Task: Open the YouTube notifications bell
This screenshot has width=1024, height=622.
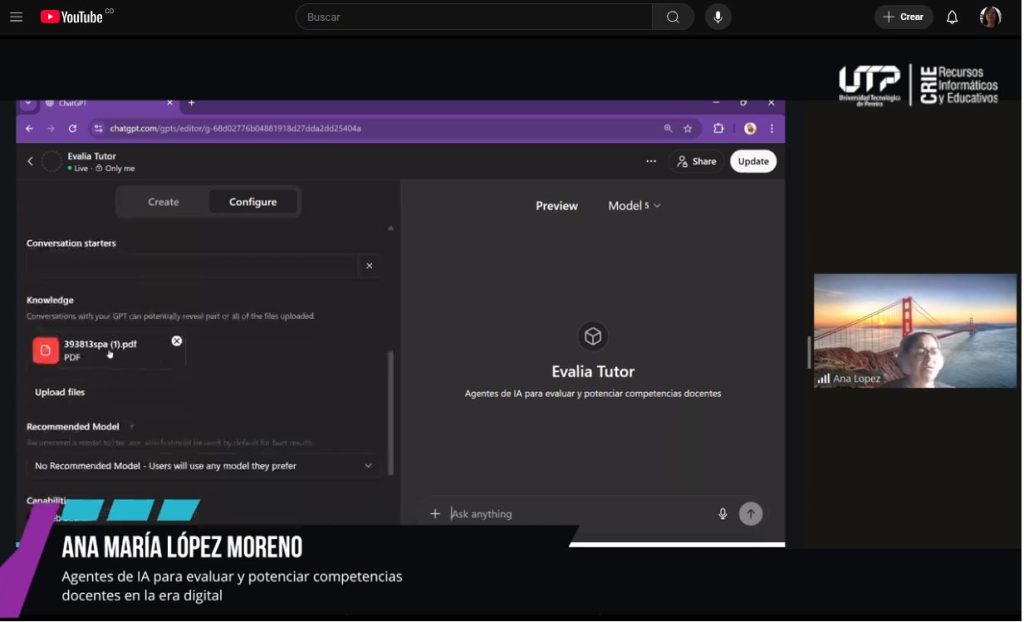Action: tap(952, 17)
